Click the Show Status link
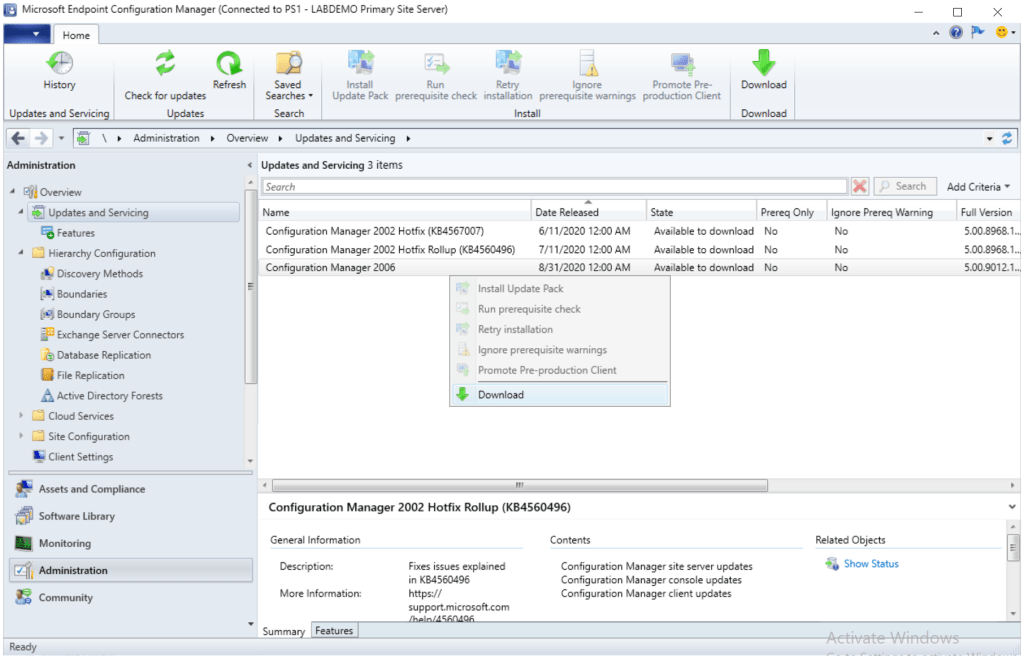Image resolution: width=1024 pixels, height=656 pixels. coord(871,564)
